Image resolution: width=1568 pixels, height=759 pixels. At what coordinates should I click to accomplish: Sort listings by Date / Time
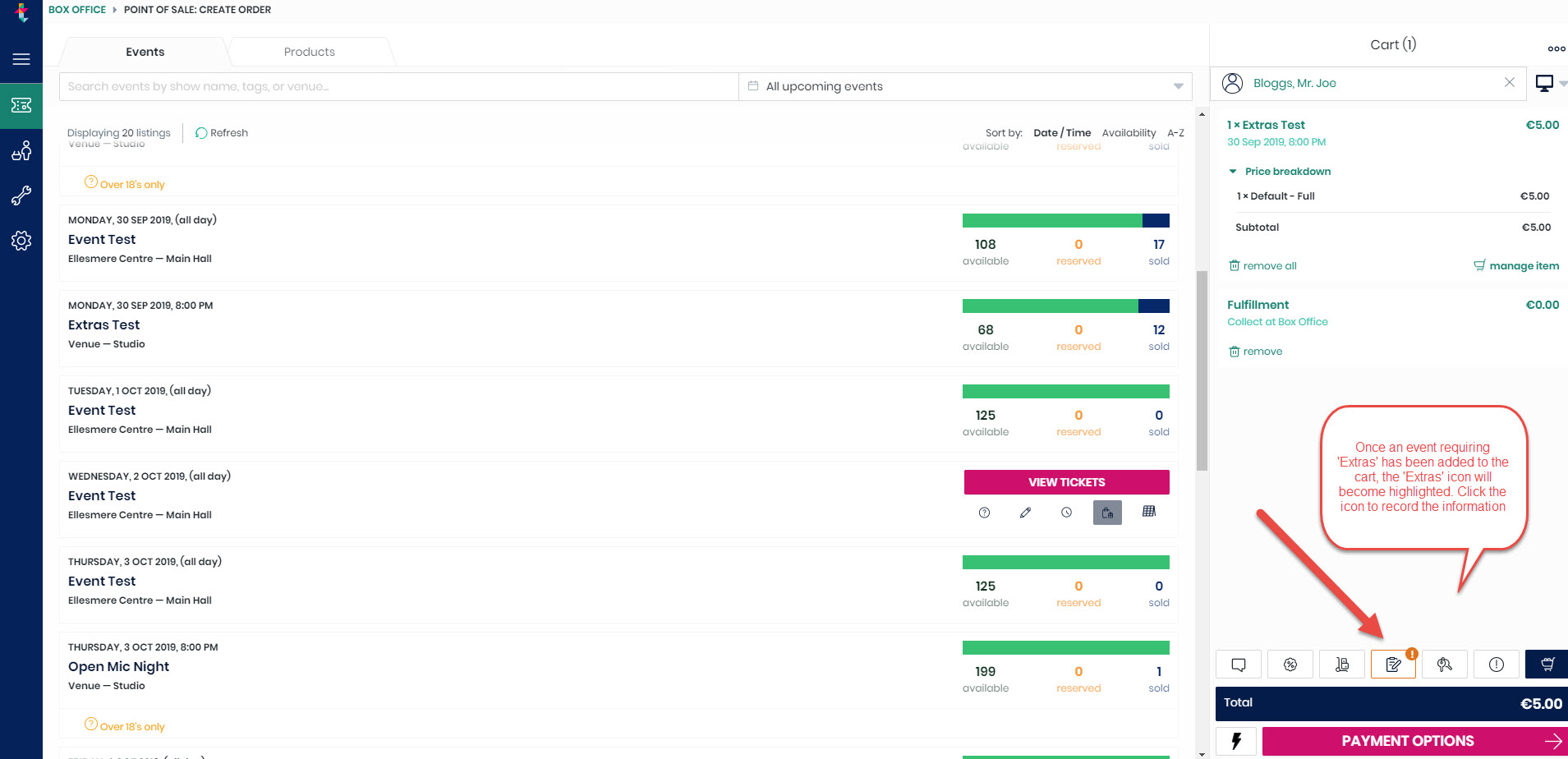[1062, 133]
